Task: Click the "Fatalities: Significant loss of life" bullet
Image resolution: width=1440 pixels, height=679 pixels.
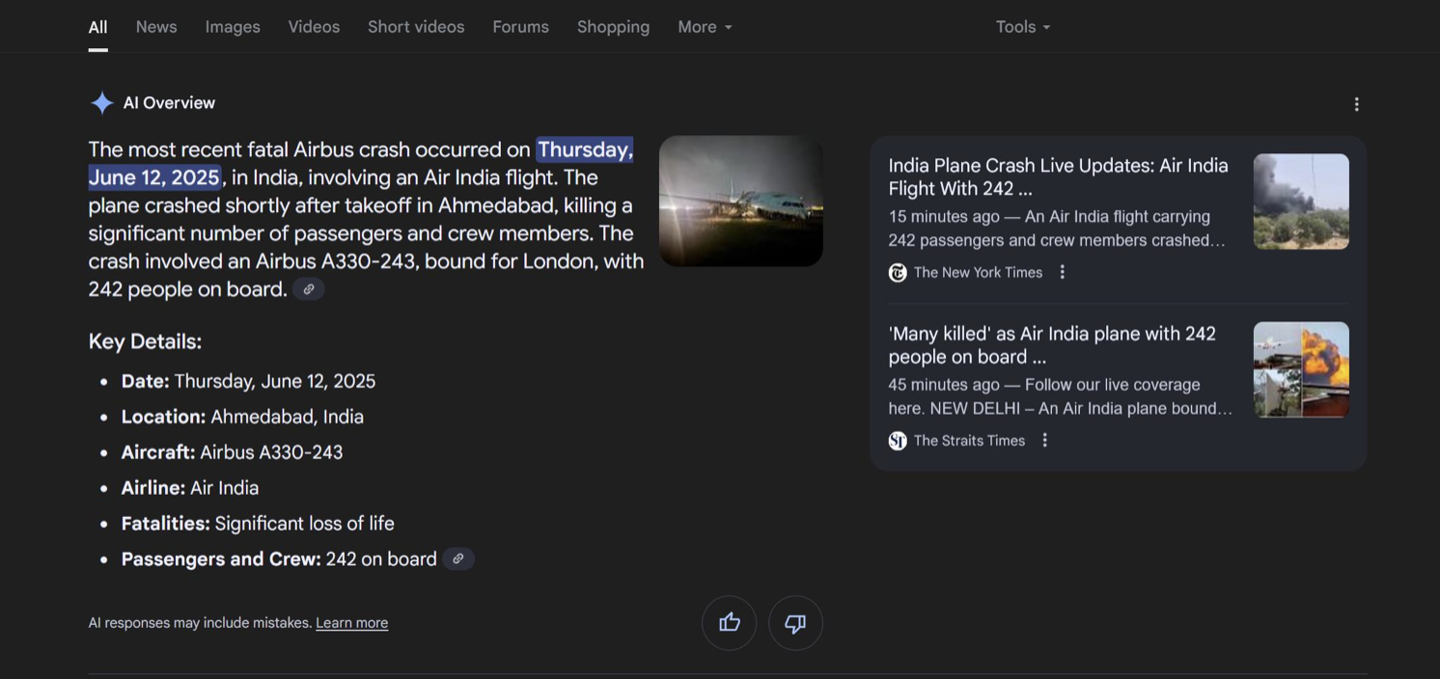Action: 258,524
